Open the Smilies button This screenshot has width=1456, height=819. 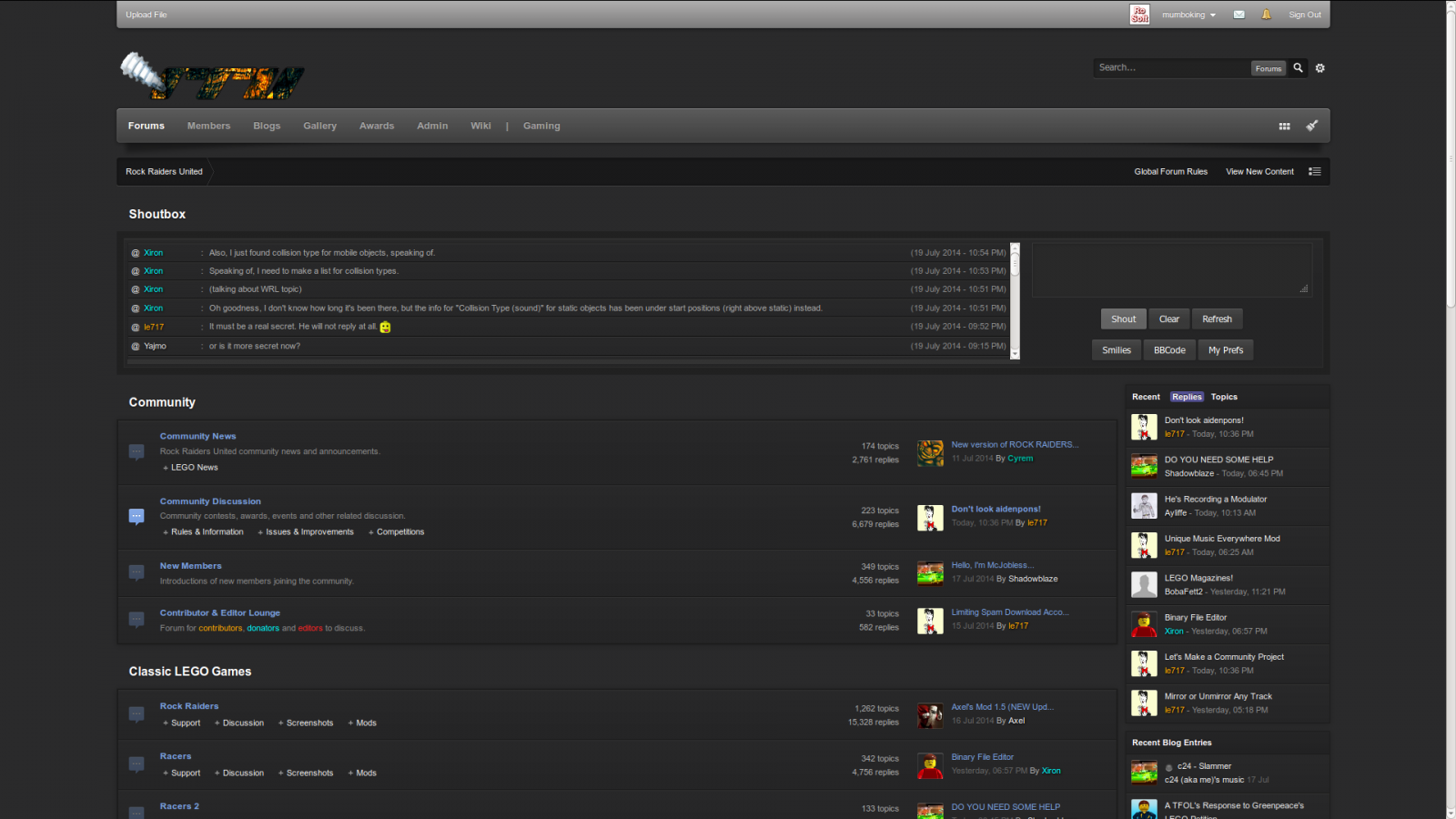pos(1117,350)
